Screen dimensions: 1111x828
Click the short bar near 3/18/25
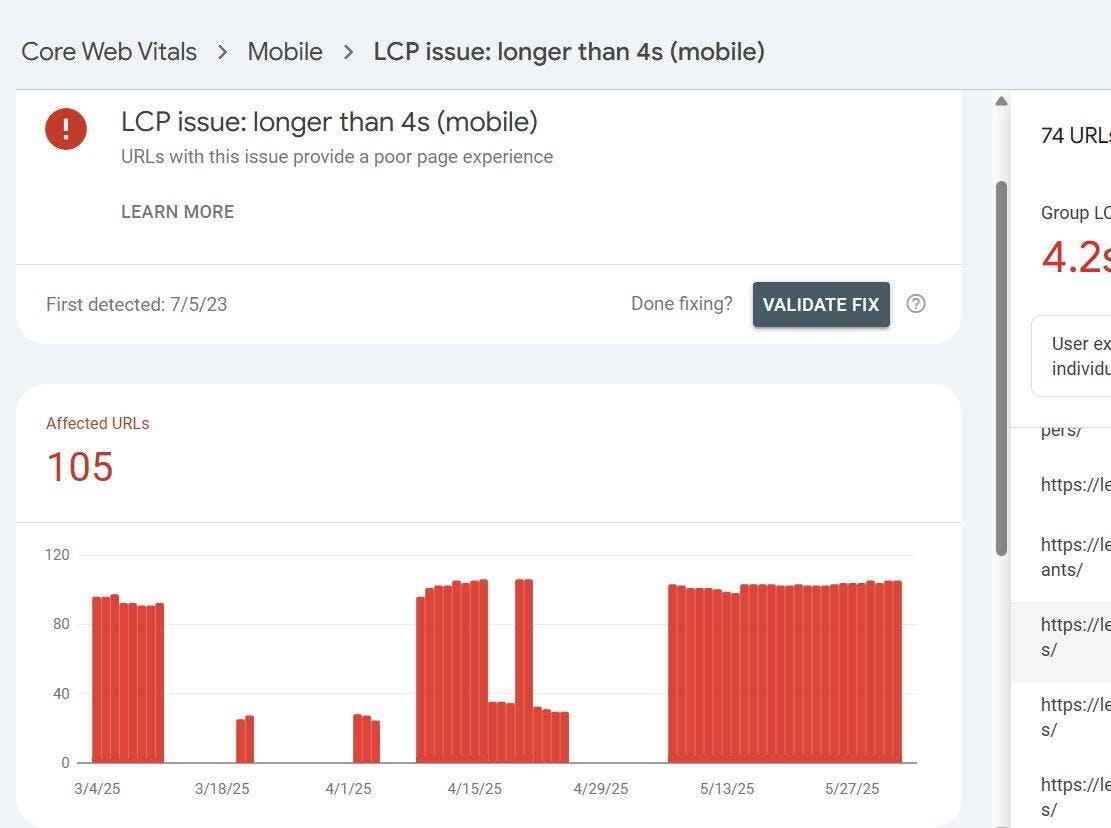click(x=241, y=741)
